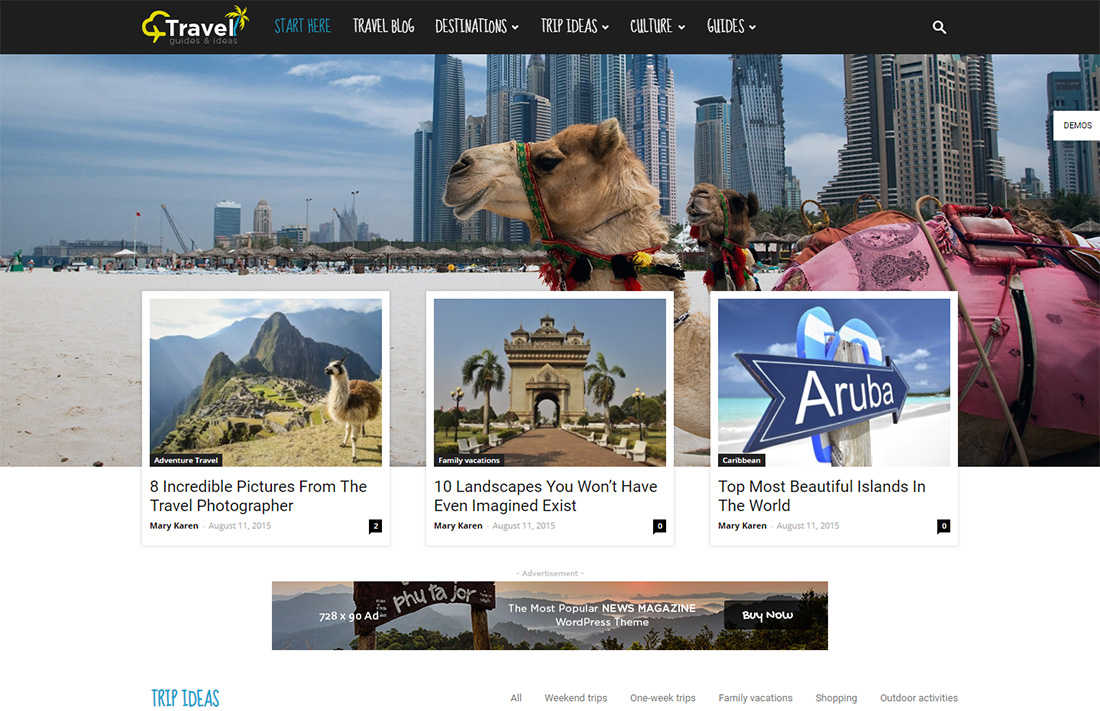Expand the Guides dropdown menu
Viewport: 1100px width, 711px height.
click(731, 27)
